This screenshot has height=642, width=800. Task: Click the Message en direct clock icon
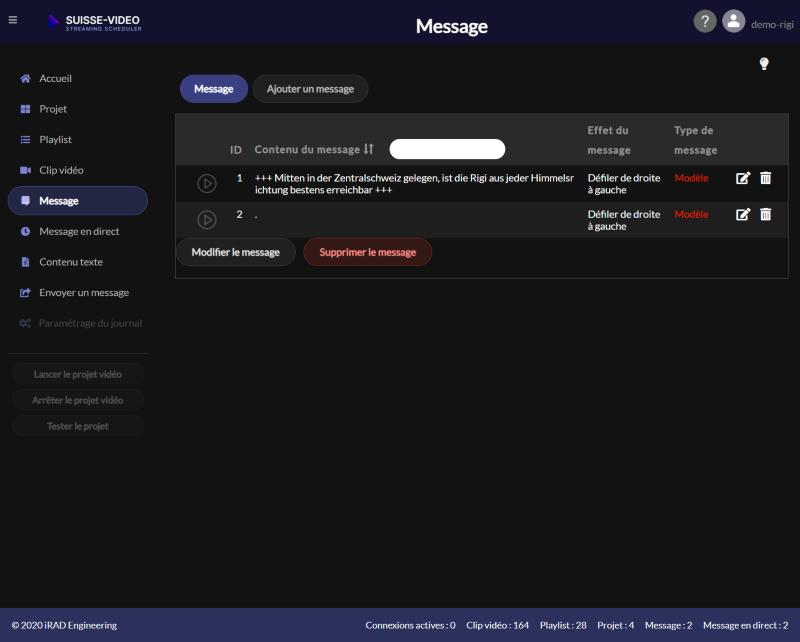(25, 232)
